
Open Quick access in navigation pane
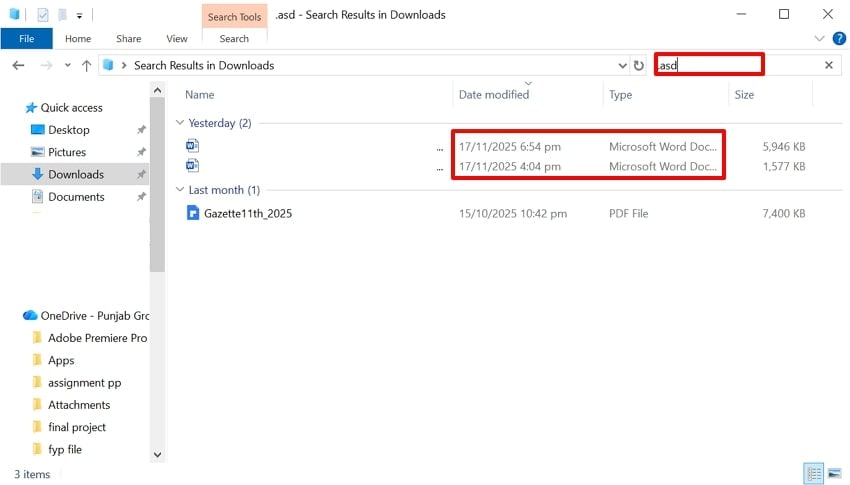(72, 108)
